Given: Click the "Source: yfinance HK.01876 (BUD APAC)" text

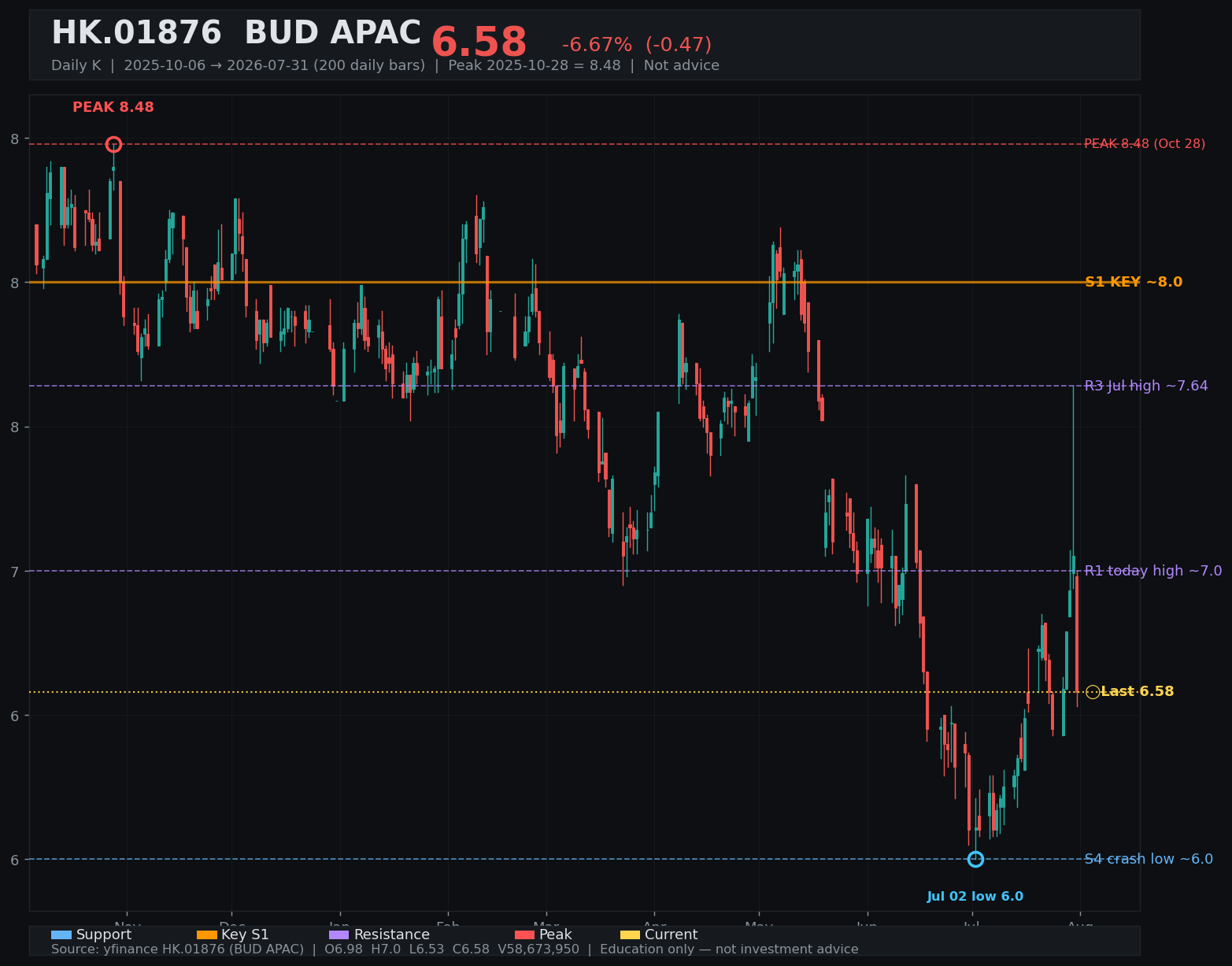Looking at the screenshot, I should pos(177,949).
